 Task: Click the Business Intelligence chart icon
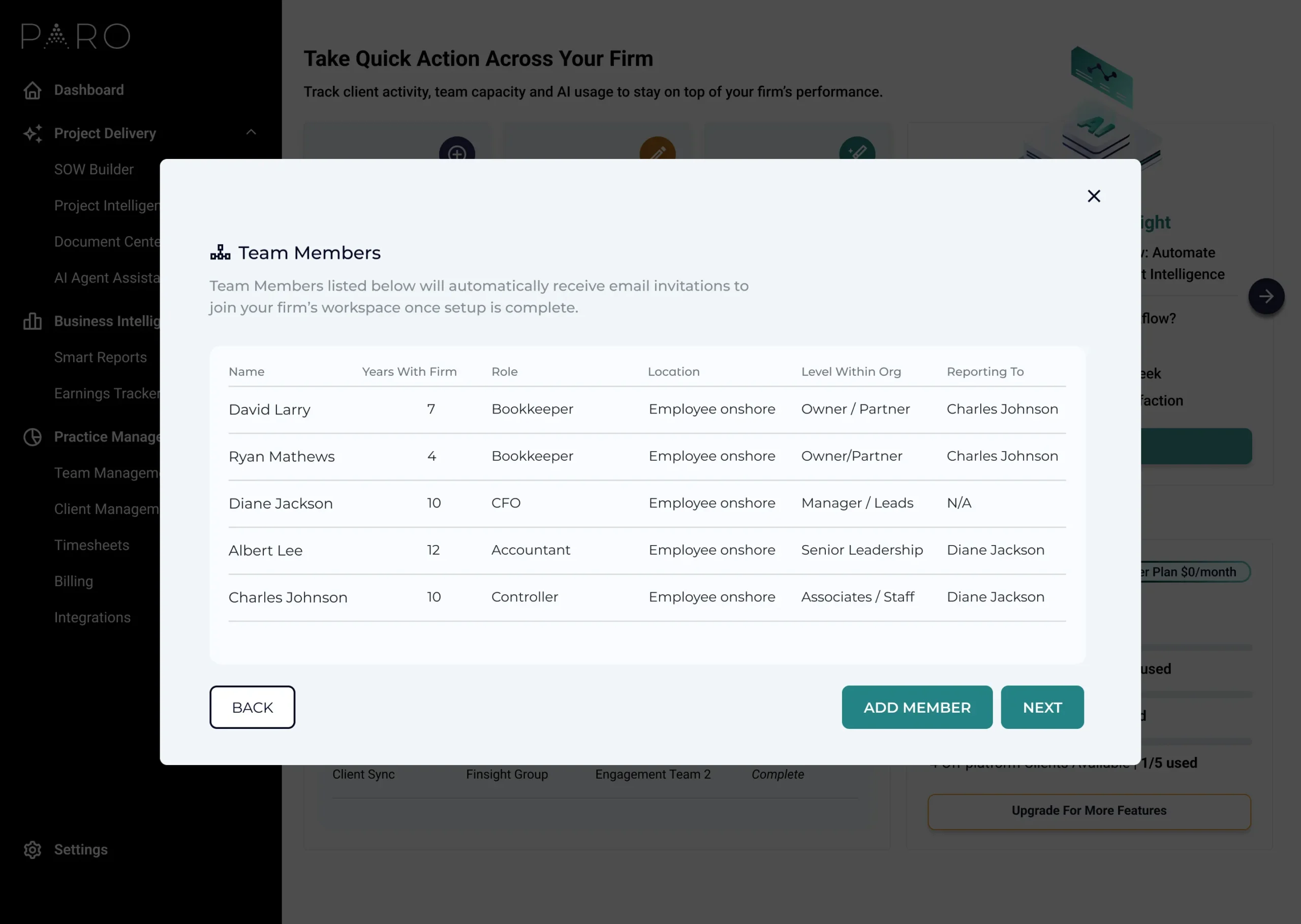pyautogui.click(x=33, y=322)
